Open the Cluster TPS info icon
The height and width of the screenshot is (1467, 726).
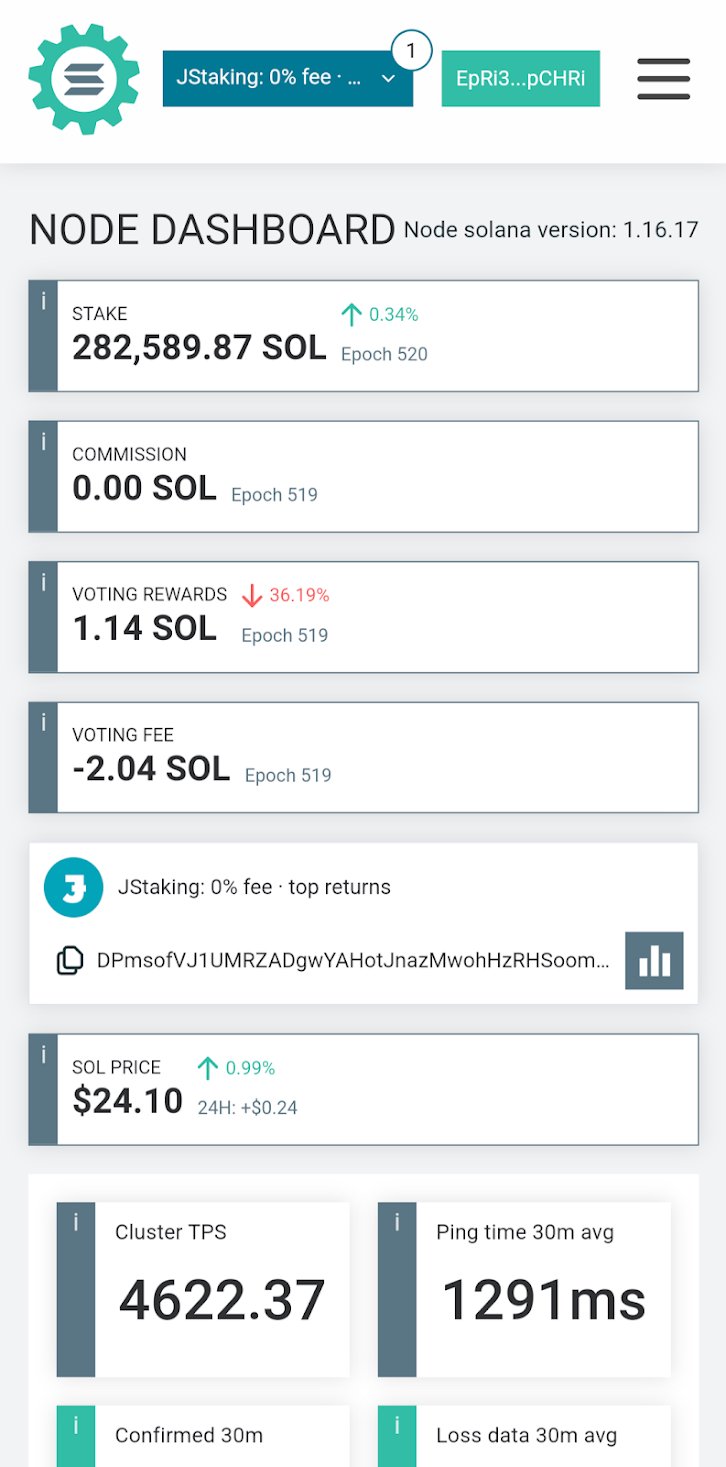74,1219
